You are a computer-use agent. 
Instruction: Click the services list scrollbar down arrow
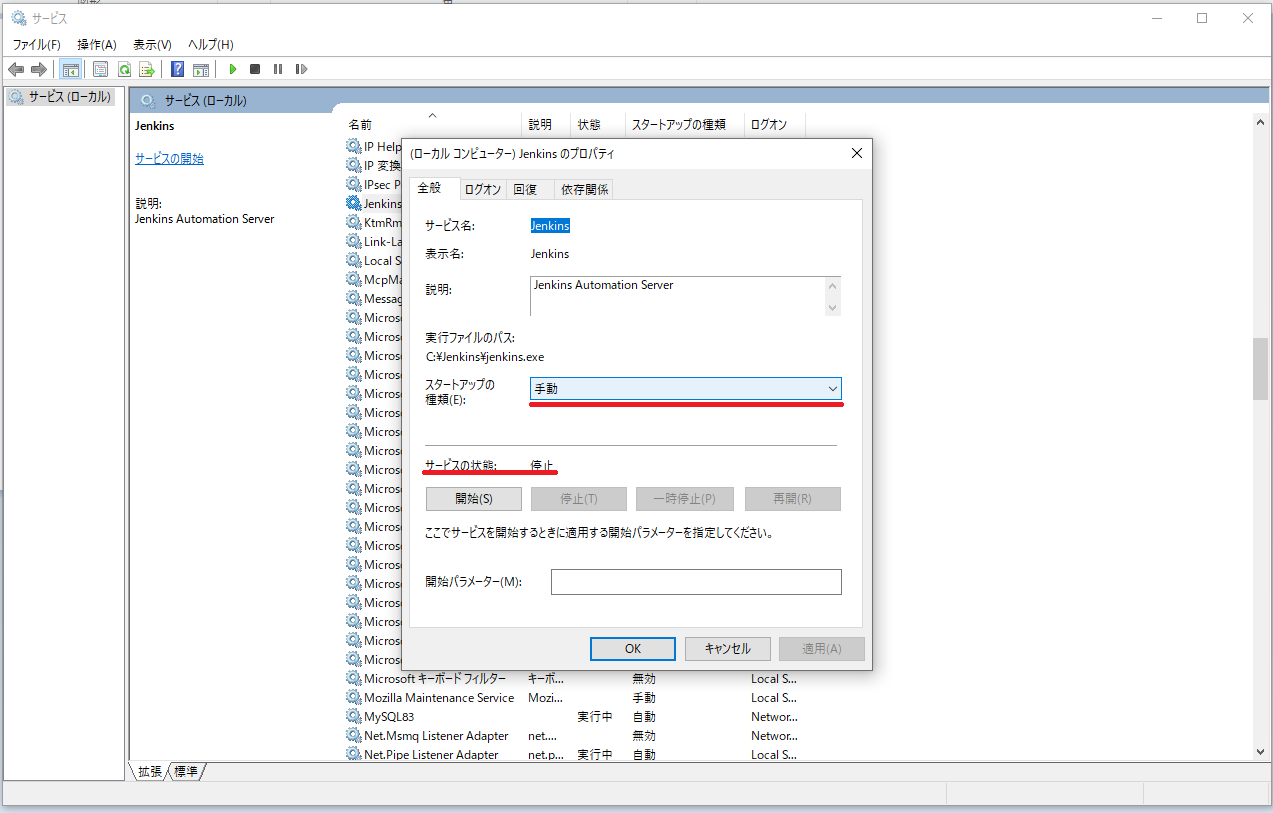tap(1260, 751)
